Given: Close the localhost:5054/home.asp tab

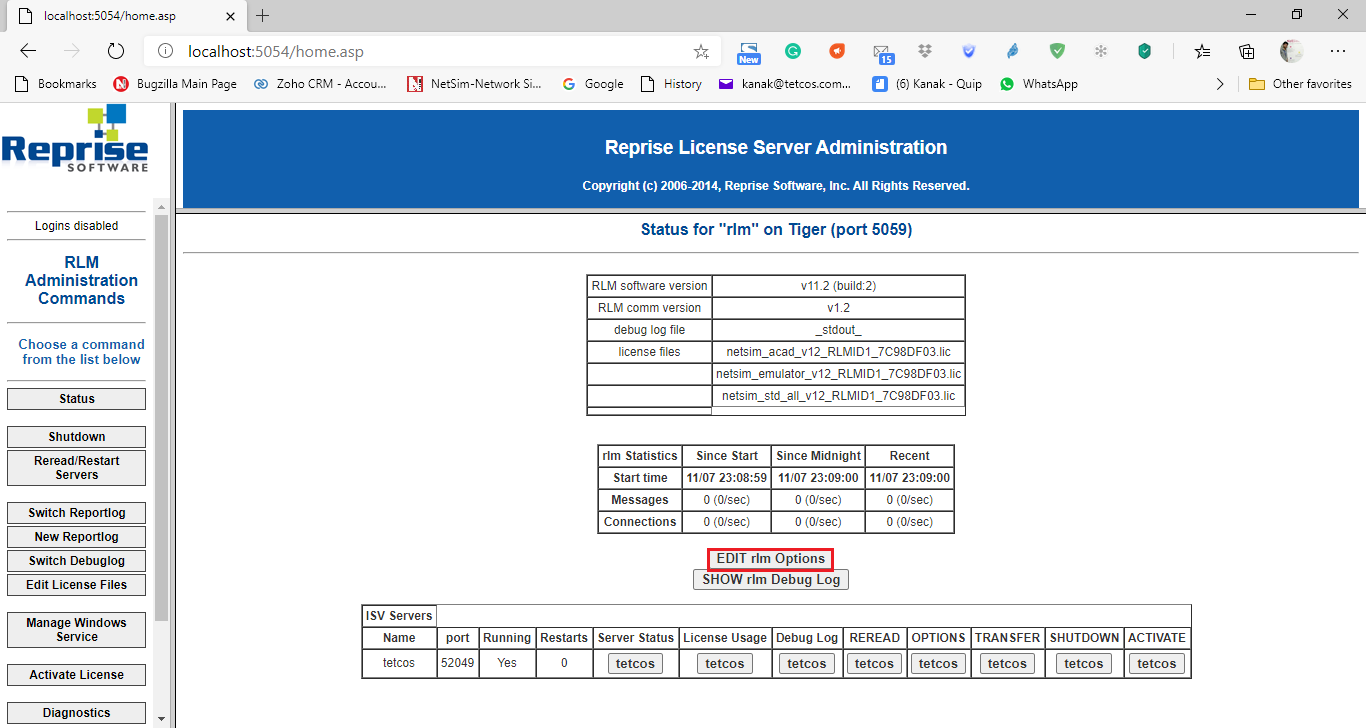Looking at the screenshot, I should (229, 16).
